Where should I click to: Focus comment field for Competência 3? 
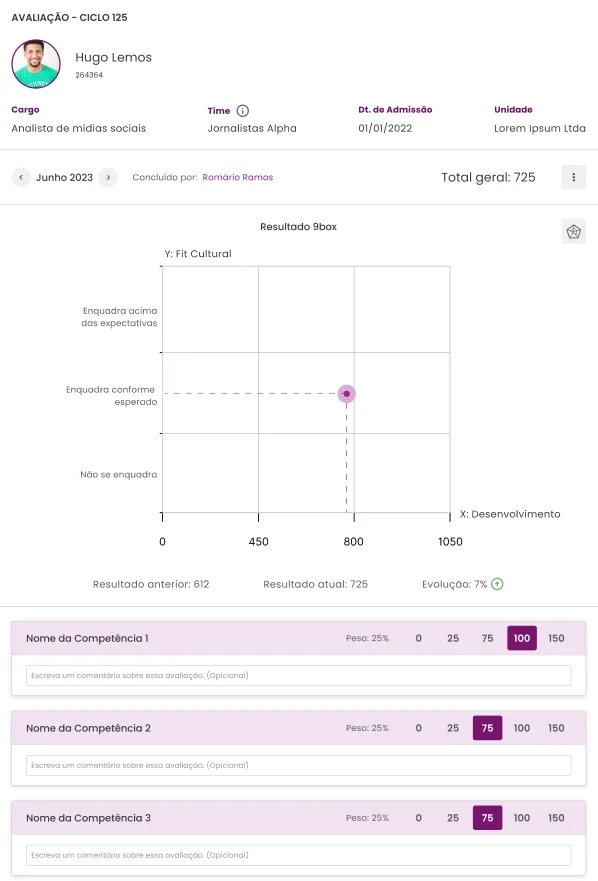click(x=298, y=855)
